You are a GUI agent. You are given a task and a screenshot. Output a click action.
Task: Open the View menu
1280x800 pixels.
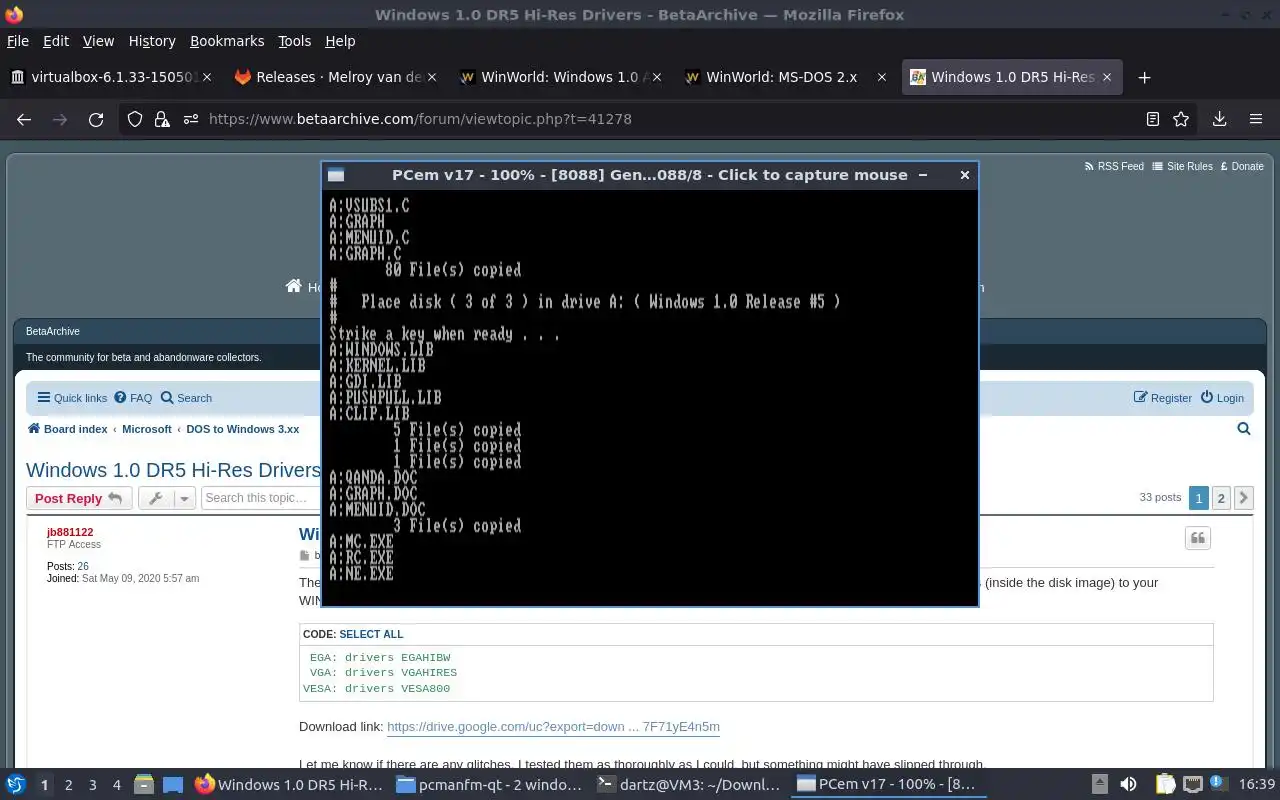[98, 41]
